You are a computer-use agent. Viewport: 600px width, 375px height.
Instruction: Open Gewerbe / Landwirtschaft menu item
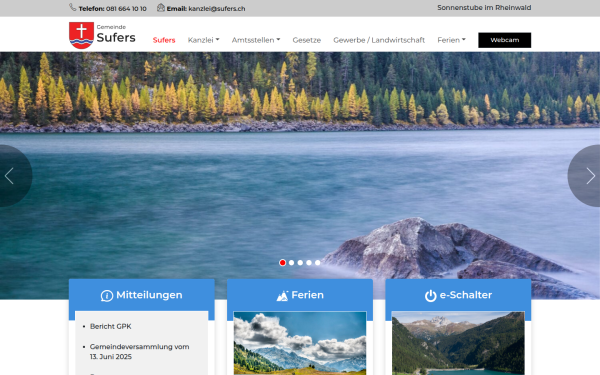(379, 40)
